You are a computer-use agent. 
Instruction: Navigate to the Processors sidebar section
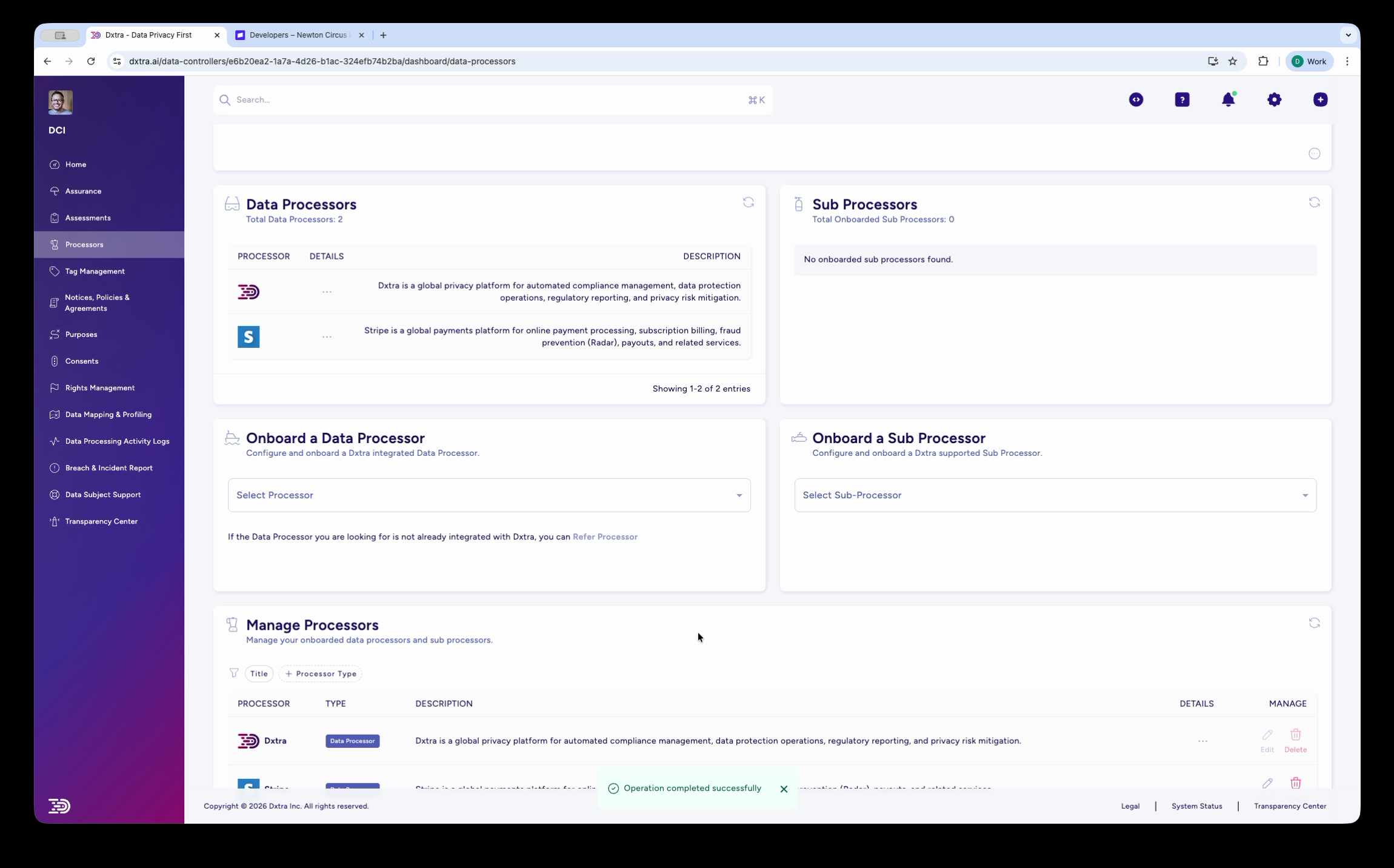pyautogui.click(x=84, y=244)
